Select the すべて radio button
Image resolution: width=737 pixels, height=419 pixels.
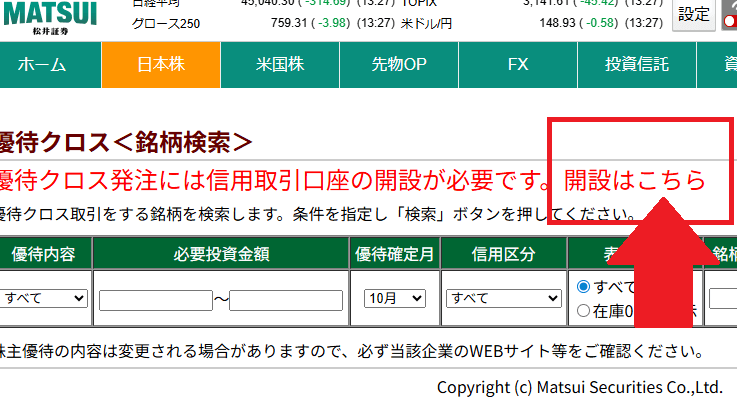584,287
